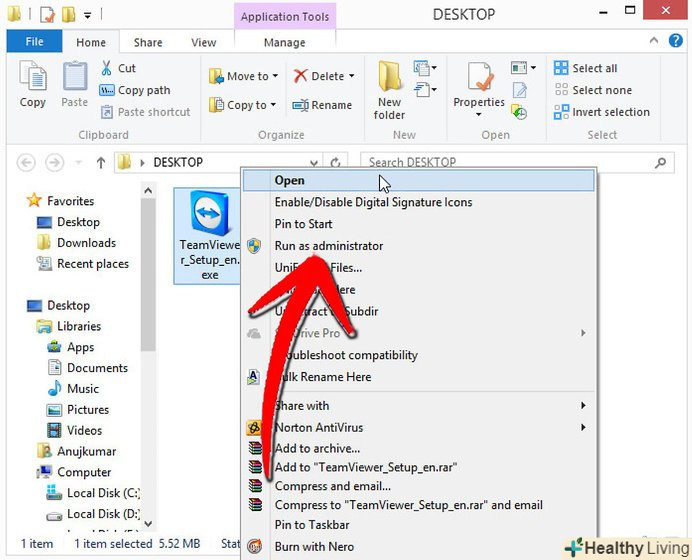
Task: Open the New item dropdown
Action: point(425,68)
